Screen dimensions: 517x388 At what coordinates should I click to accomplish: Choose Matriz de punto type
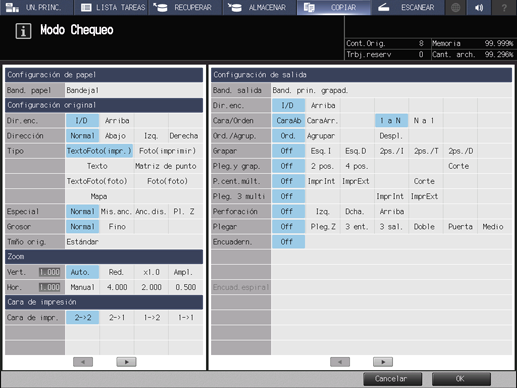pos(168,166)
